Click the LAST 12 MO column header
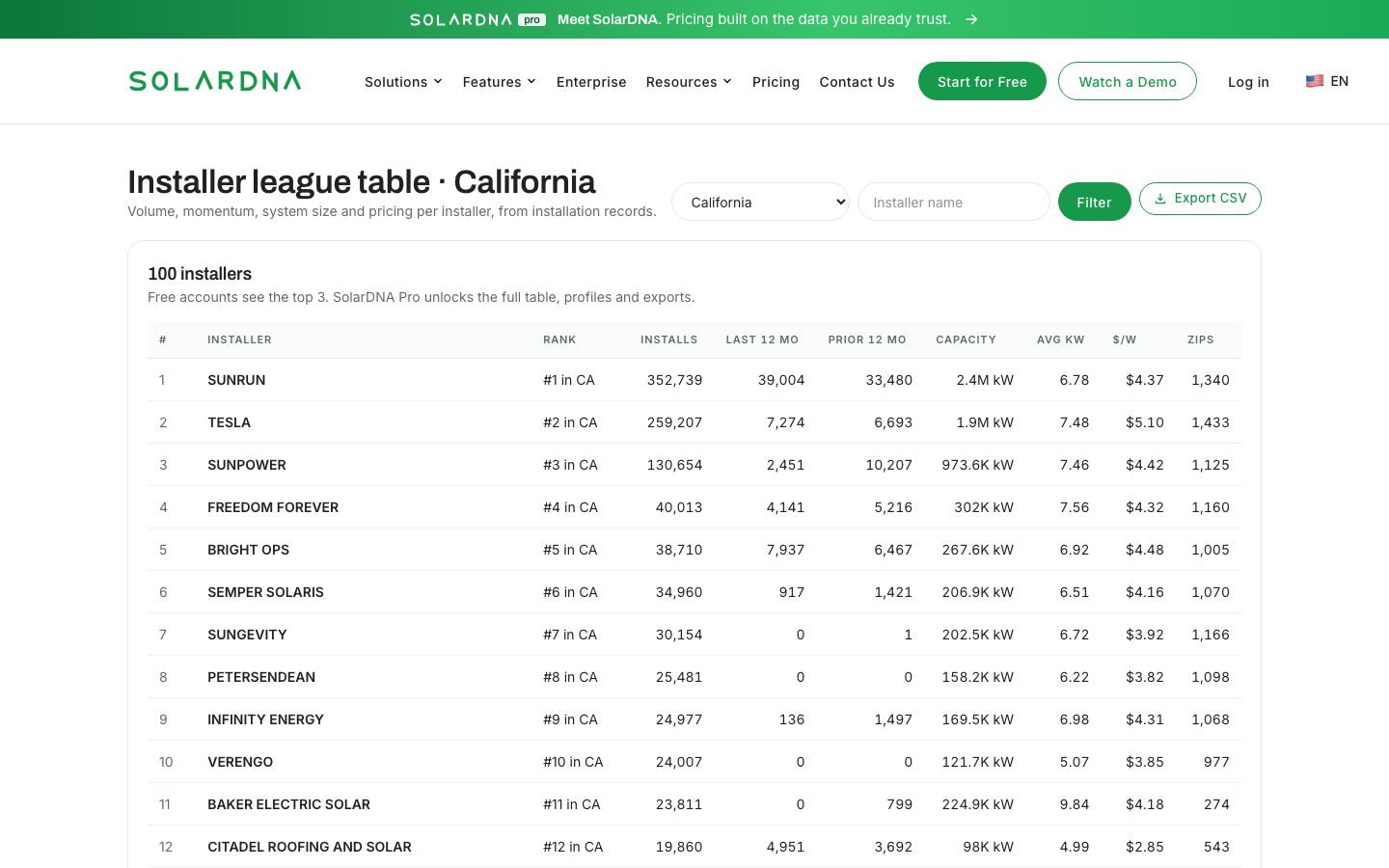The image size is (1389, 868). pyautogui.click(x=762, y=339)
